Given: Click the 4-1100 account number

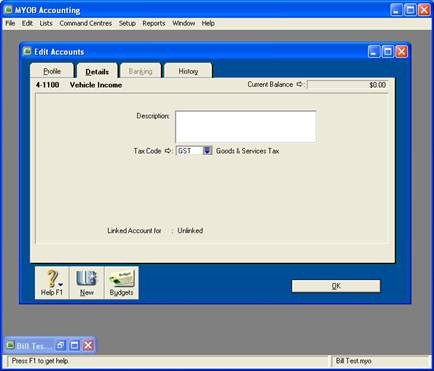Looking at the screenshot, I should [x=47, y=85].
